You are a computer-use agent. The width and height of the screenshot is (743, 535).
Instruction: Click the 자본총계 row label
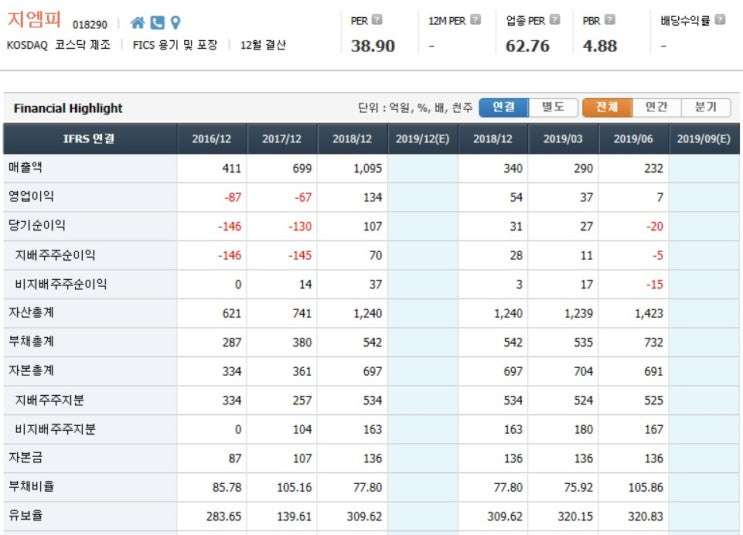[x=31, y=370]
